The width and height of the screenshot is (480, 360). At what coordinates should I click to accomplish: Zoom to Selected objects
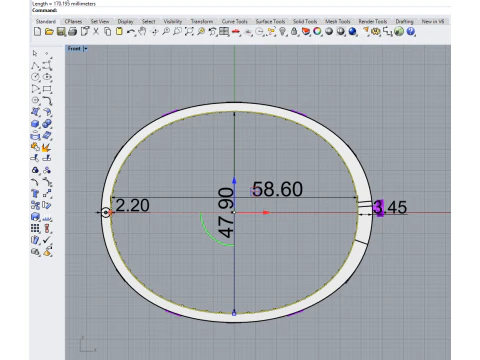click(201, 32)
